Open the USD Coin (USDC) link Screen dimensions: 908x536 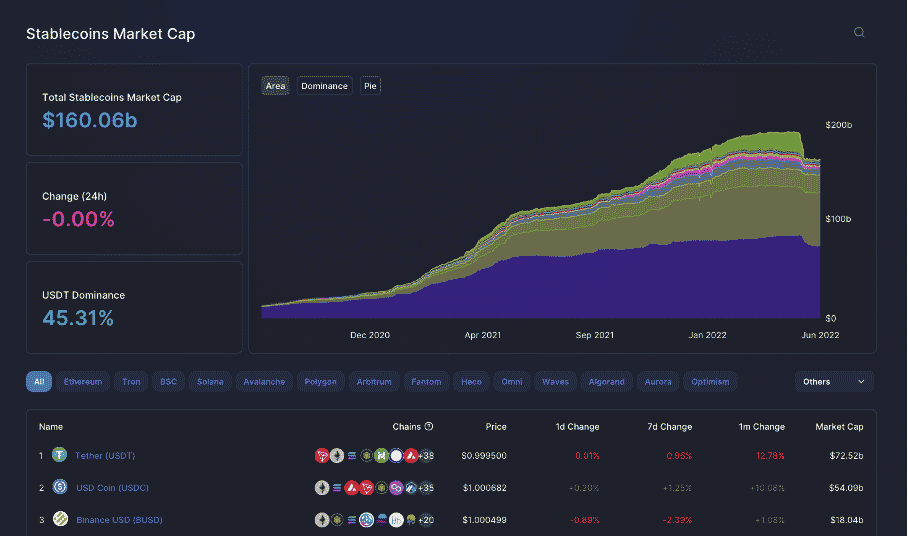pyautogui.click(x=112, y=488)
